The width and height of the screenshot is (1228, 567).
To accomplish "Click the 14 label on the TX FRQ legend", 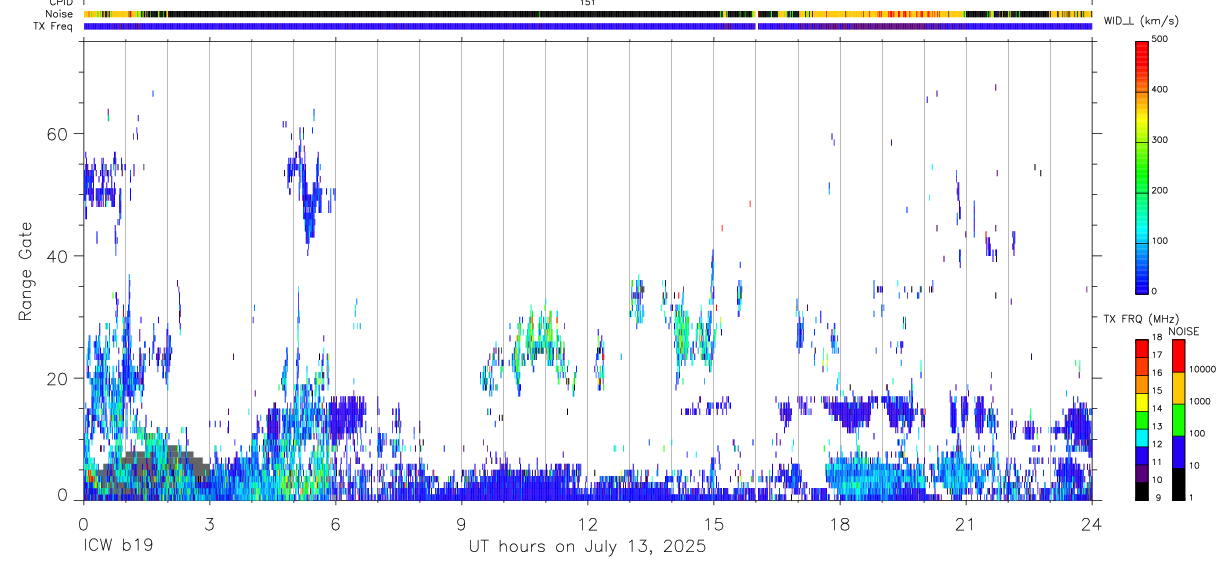I will point(1156,408).
